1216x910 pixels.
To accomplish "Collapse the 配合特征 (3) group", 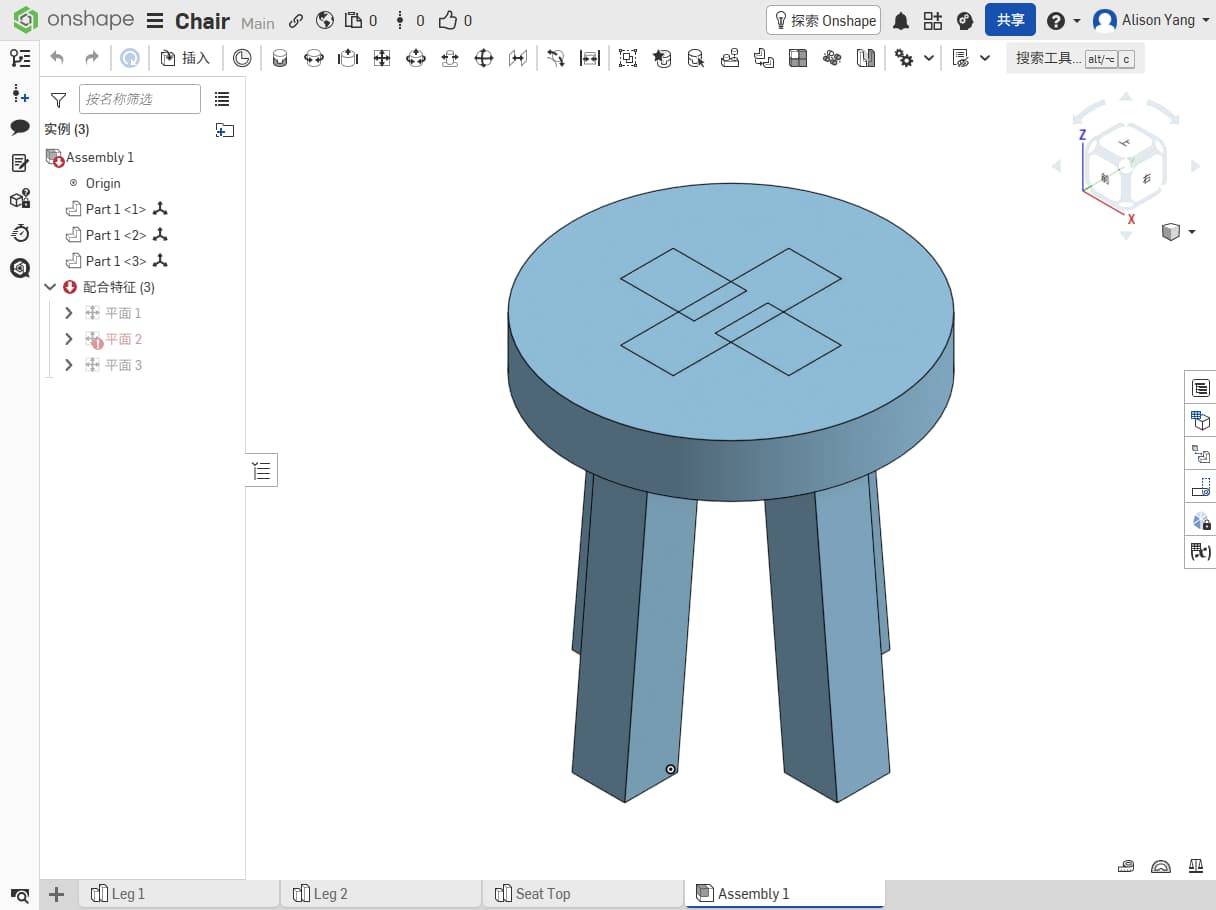I will [x=51, y=287].
